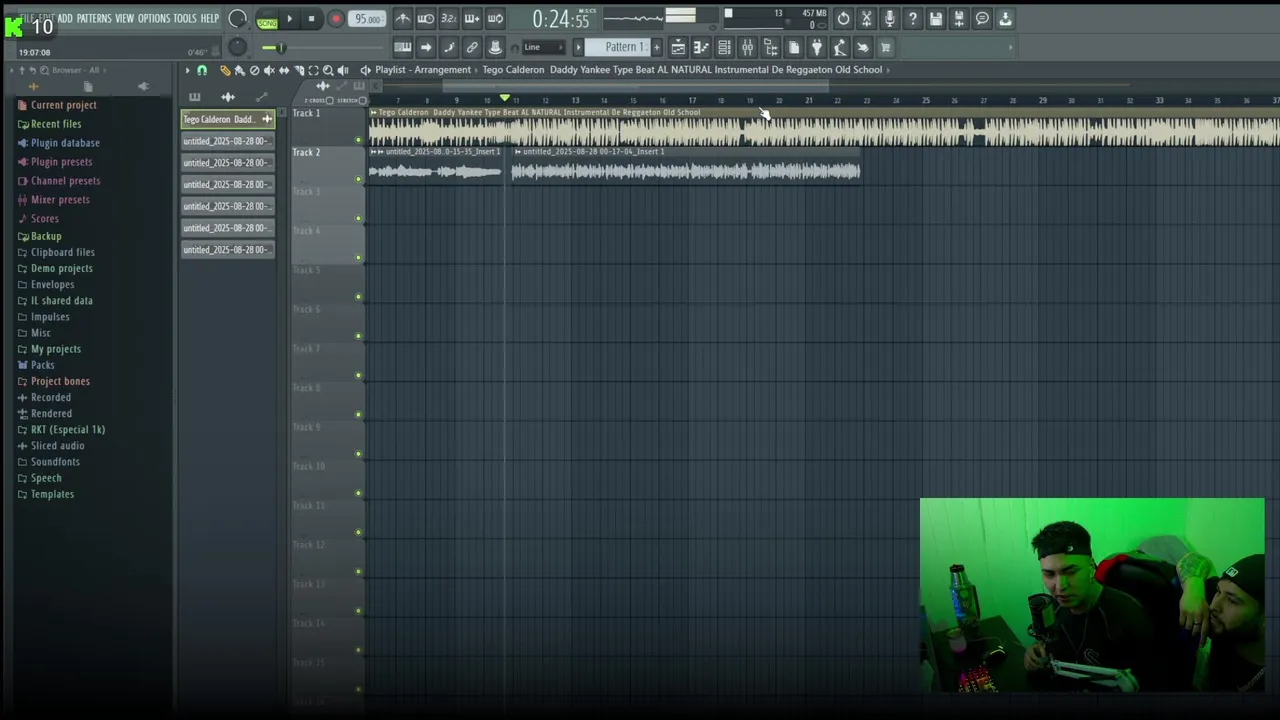Click the undo history circular arrow icon
The image size is (1280, 720).
coord(843,18)
